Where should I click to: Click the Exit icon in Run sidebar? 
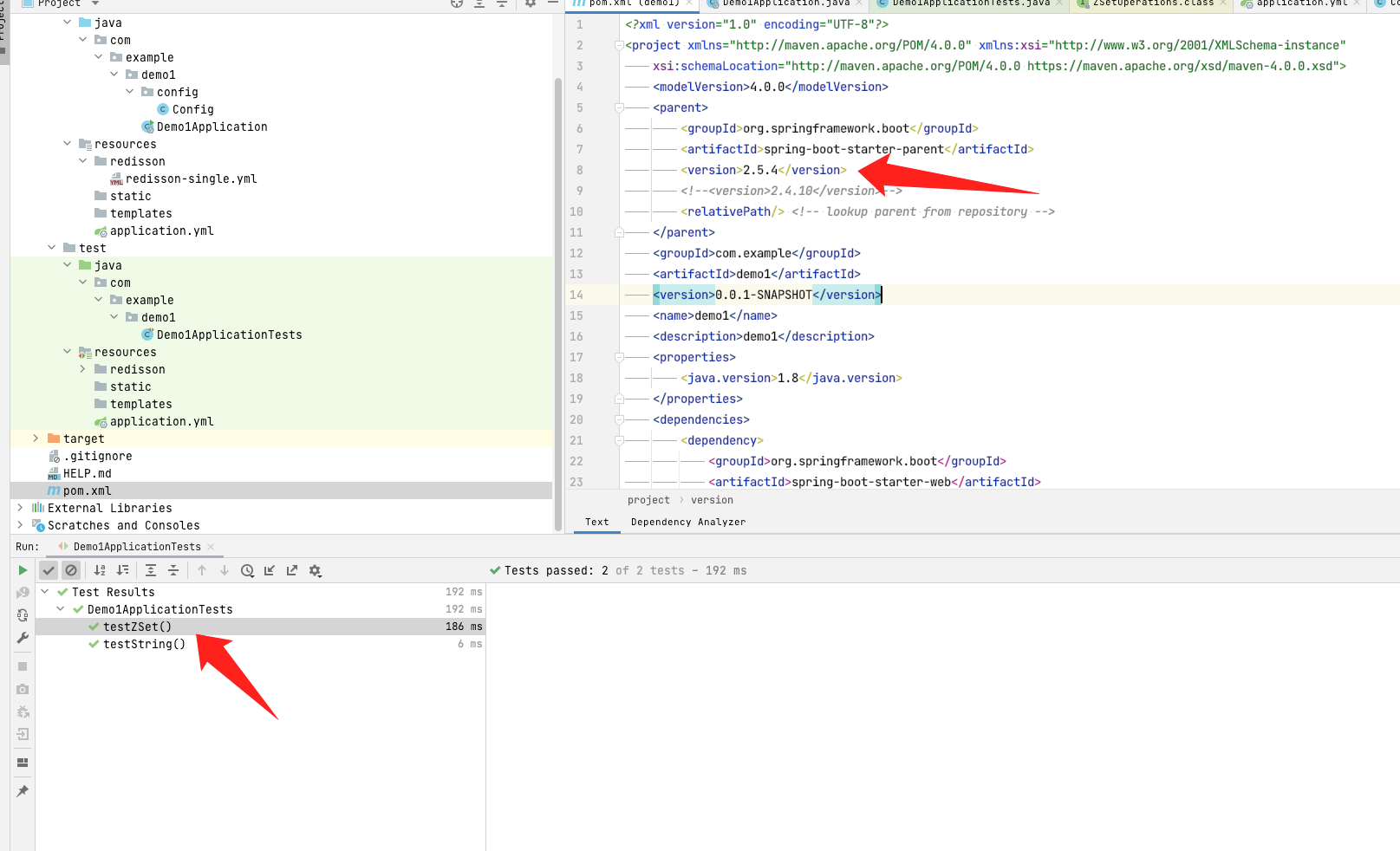[x=23, y=734]
